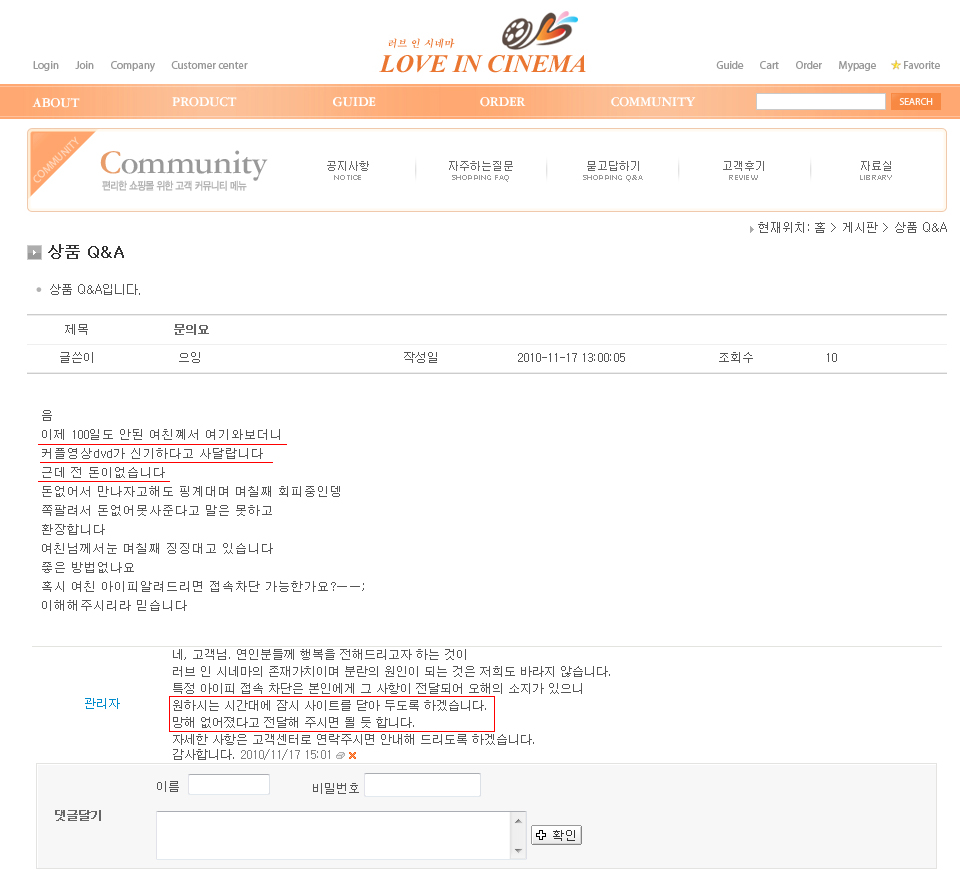Viewport: 960px width, 870px height.
Task: Click the Login link
Action: point(46,65)
